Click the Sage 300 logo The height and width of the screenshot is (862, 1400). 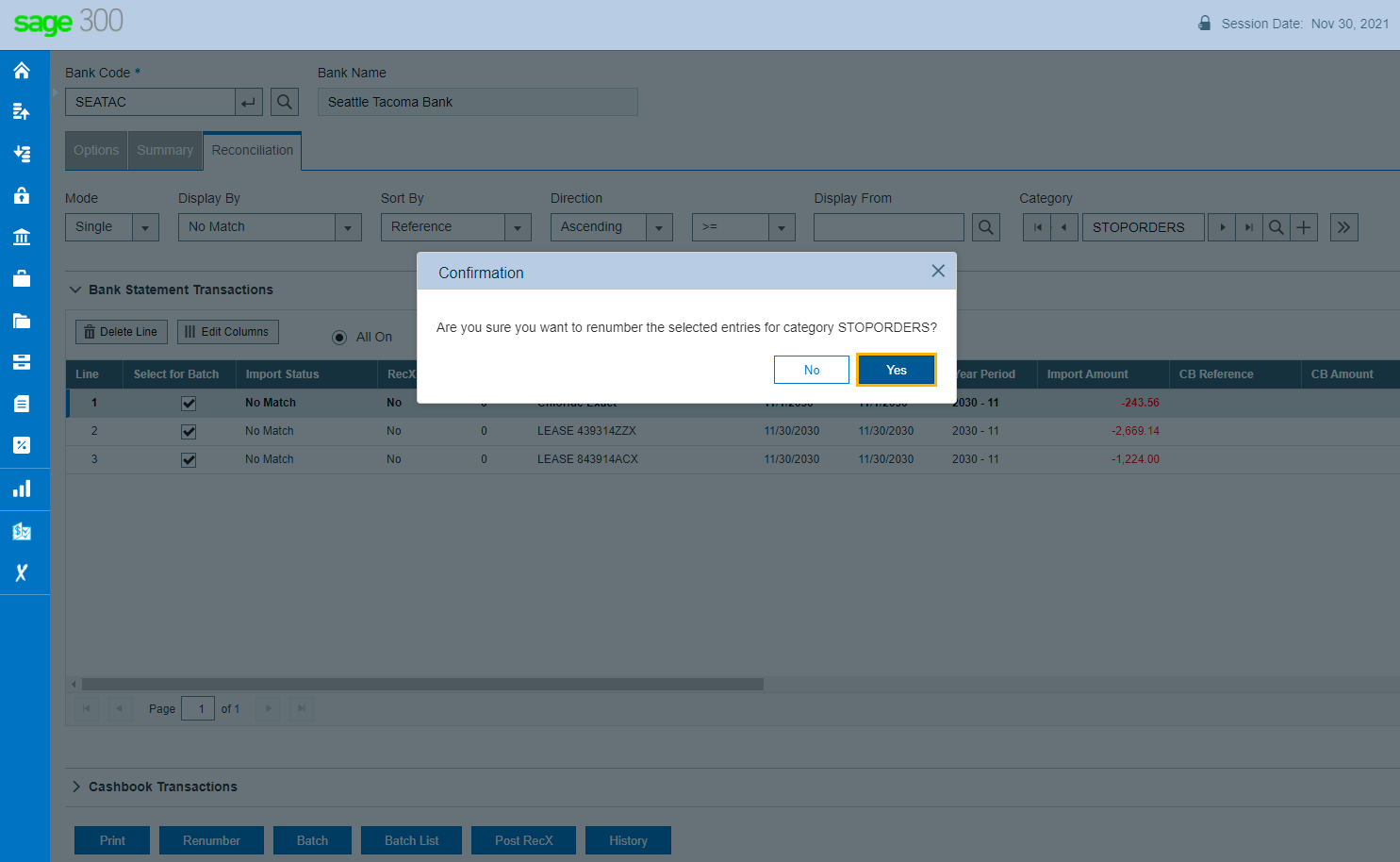[x=69, y=22]
